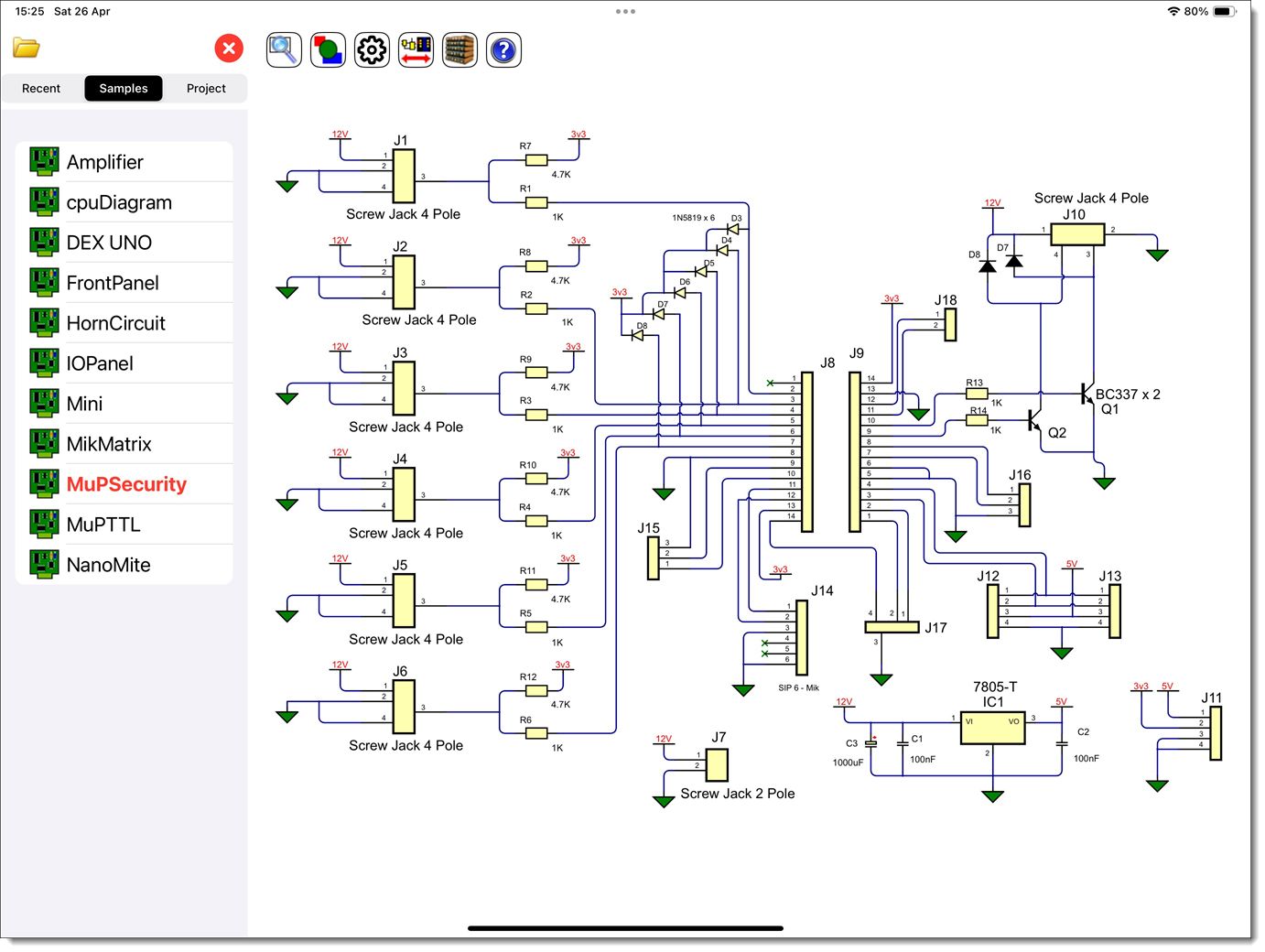Click the red double-arrow board icon
This screenshot has height=952, width=1265.
(416, 49)
